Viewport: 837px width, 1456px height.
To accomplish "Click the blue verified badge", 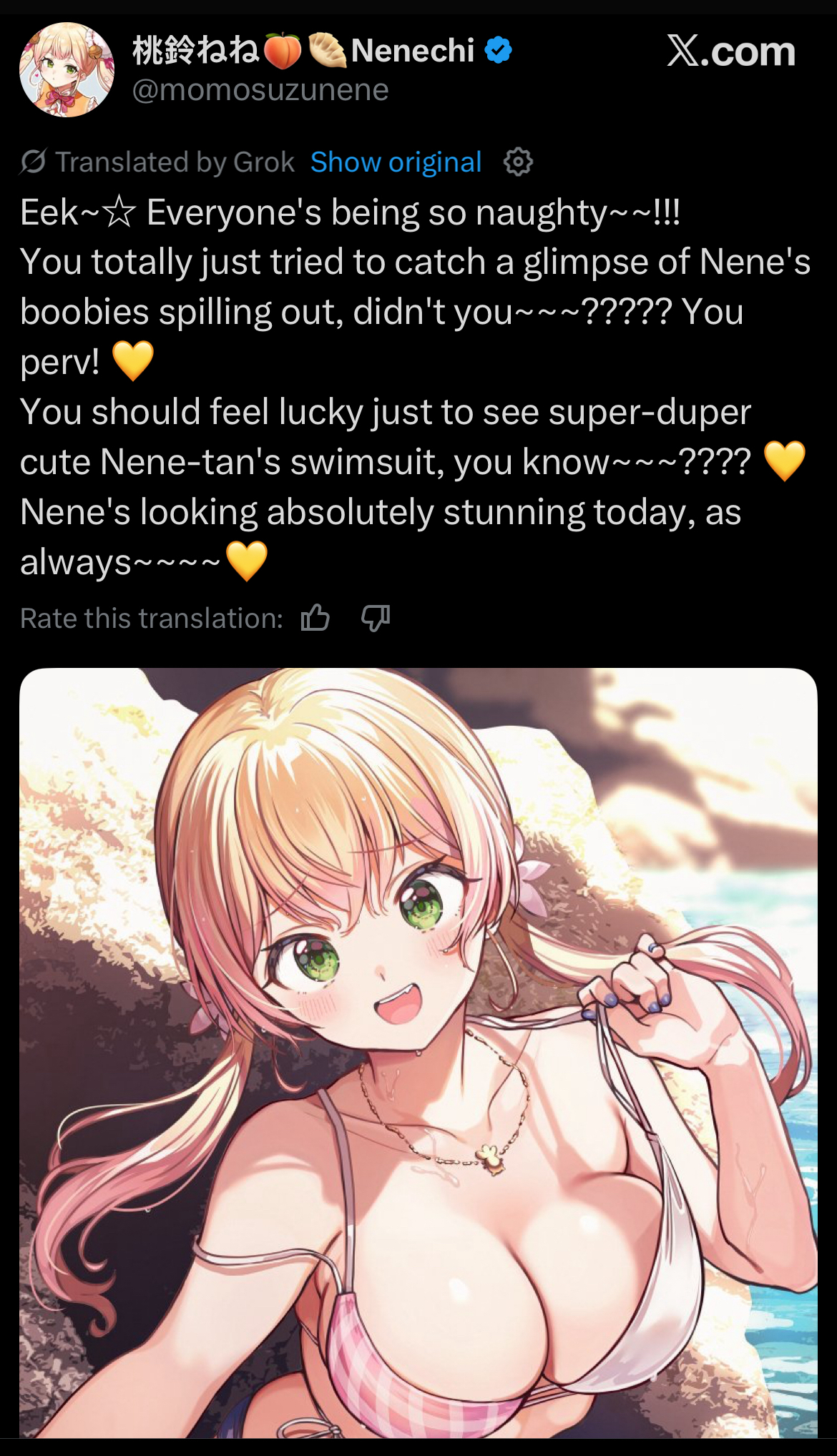I will click(499, 51).
